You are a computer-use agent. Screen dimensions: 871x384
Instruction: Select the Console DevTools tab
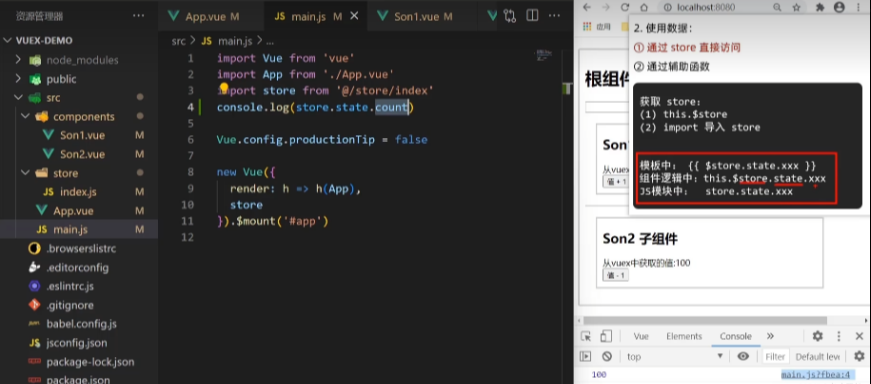[735, 336]
